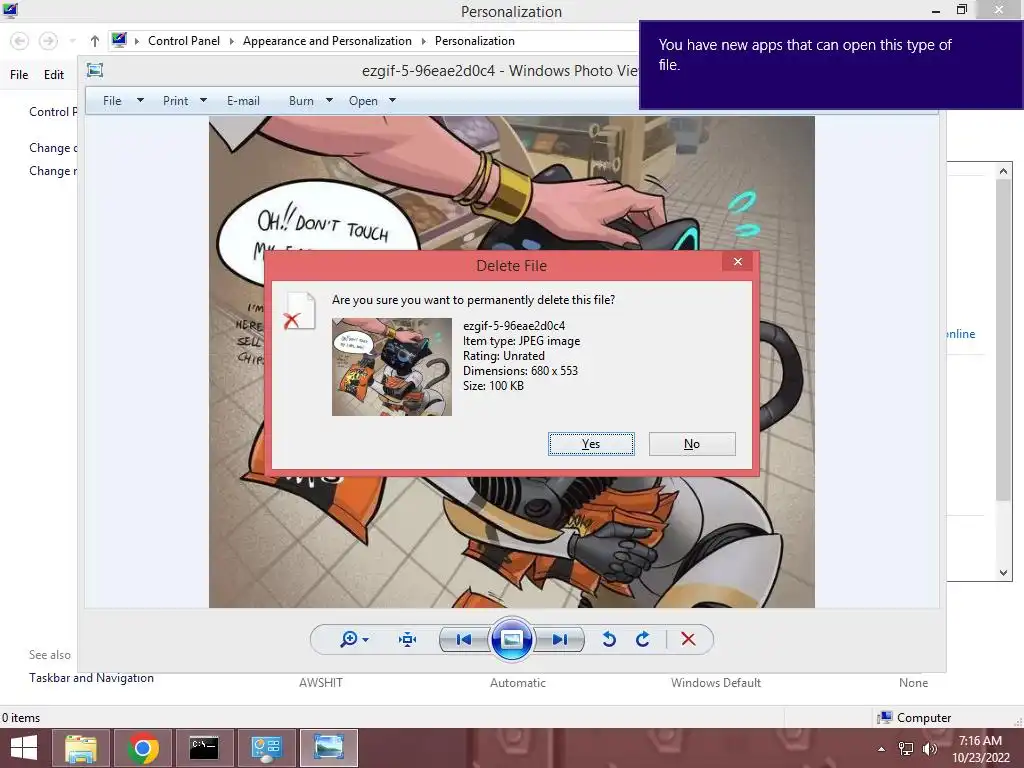The height and width of the screenshot is (768, 1024).
Task: Expand the File menu dropdown arrow
Action: pos(140,101)
